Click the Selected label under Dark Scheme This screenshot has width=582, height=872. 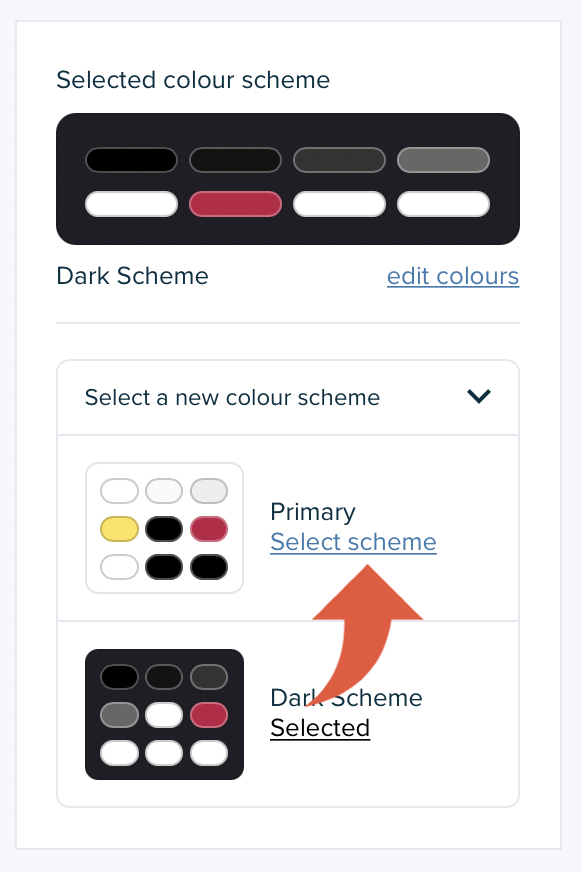320,728
